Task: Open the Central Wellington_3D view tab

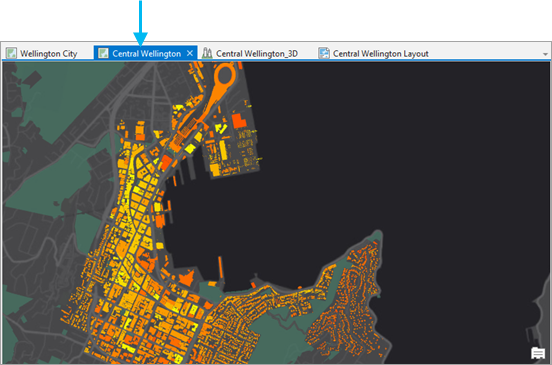Action: (250, 53)
